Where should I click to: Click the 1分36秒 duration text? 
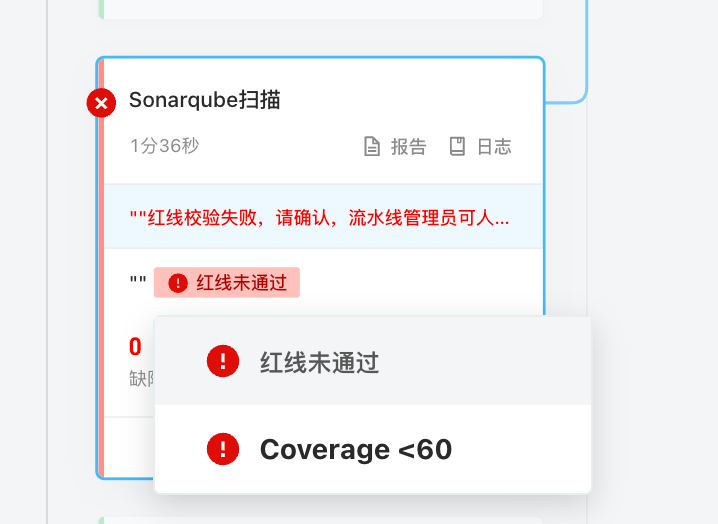tap(165, 146)
